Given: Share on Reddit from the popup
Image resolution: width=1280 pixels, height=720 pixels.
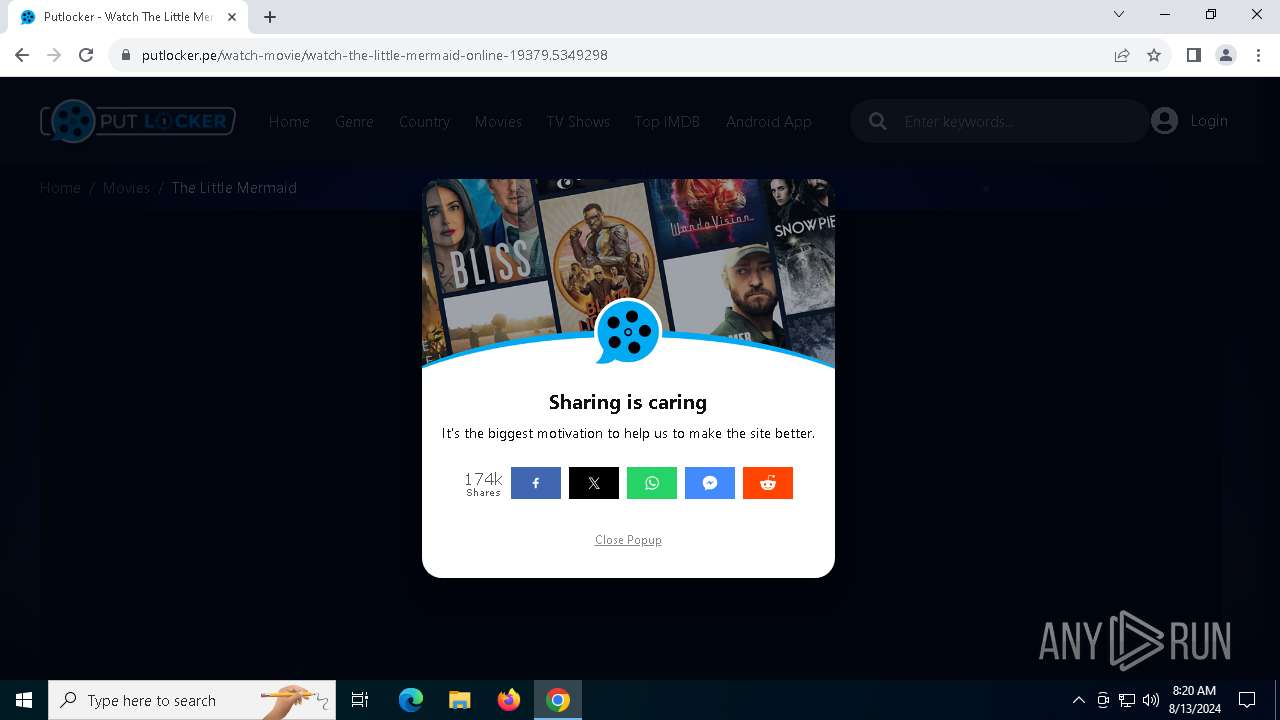Looking at the screenshot, I should pos(767,483).
